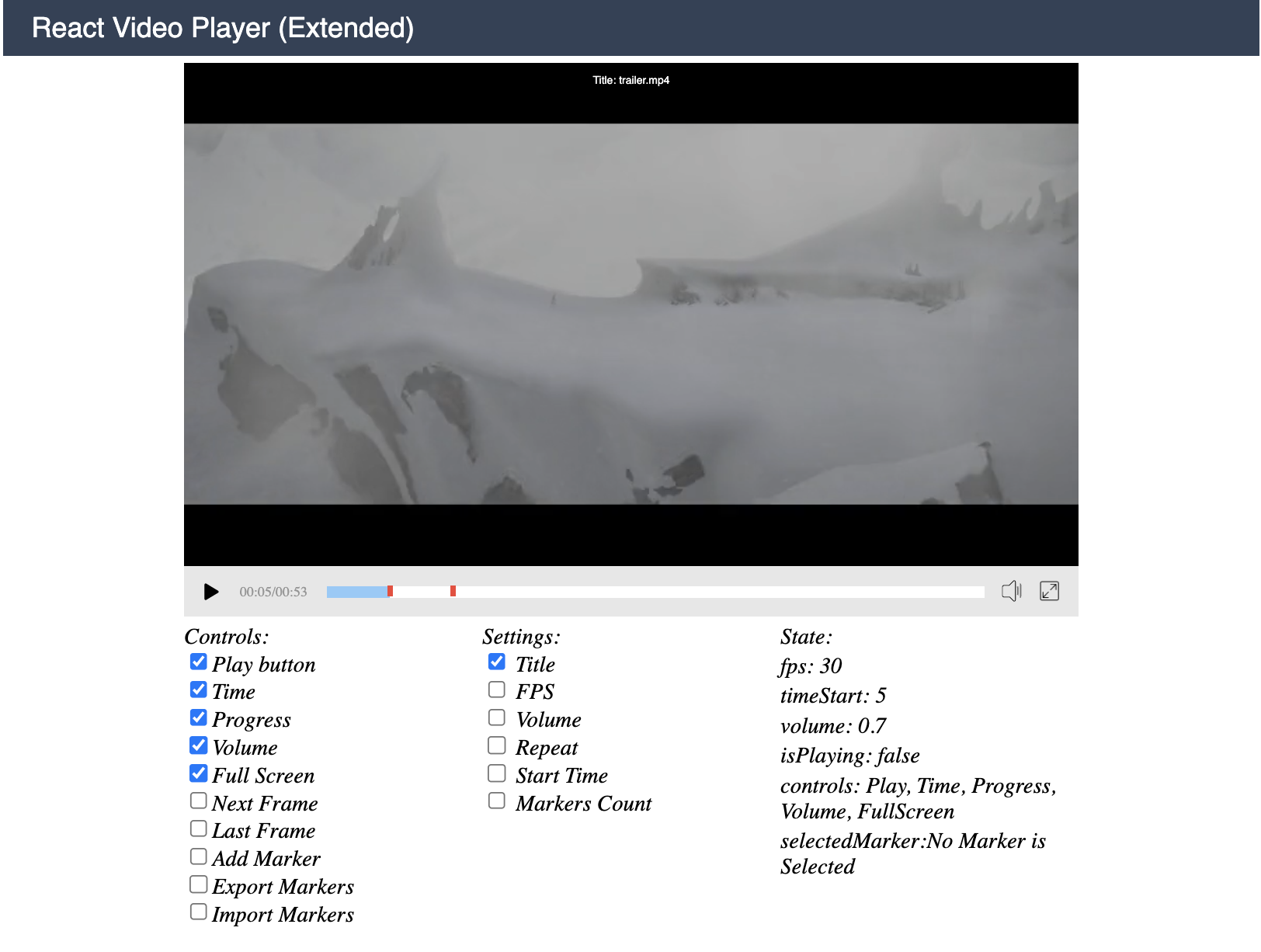1261x952 pixels.
Task: Enable the FPS setting
Action: click(496, 689)
